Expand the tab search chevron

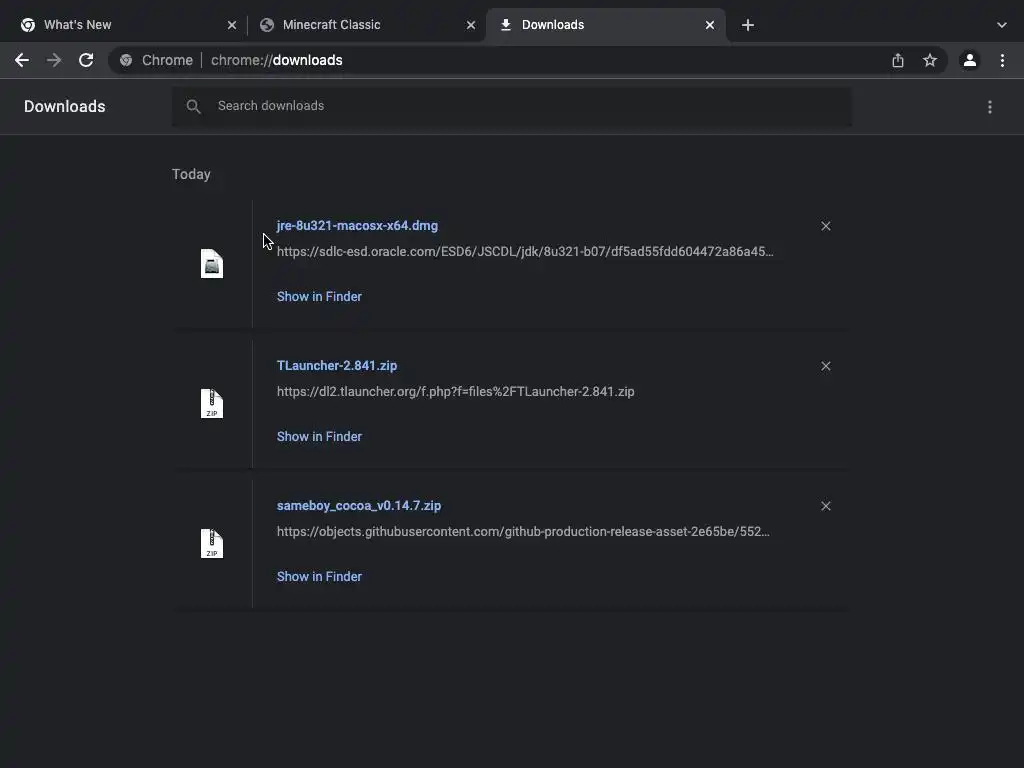[1002, 25]
